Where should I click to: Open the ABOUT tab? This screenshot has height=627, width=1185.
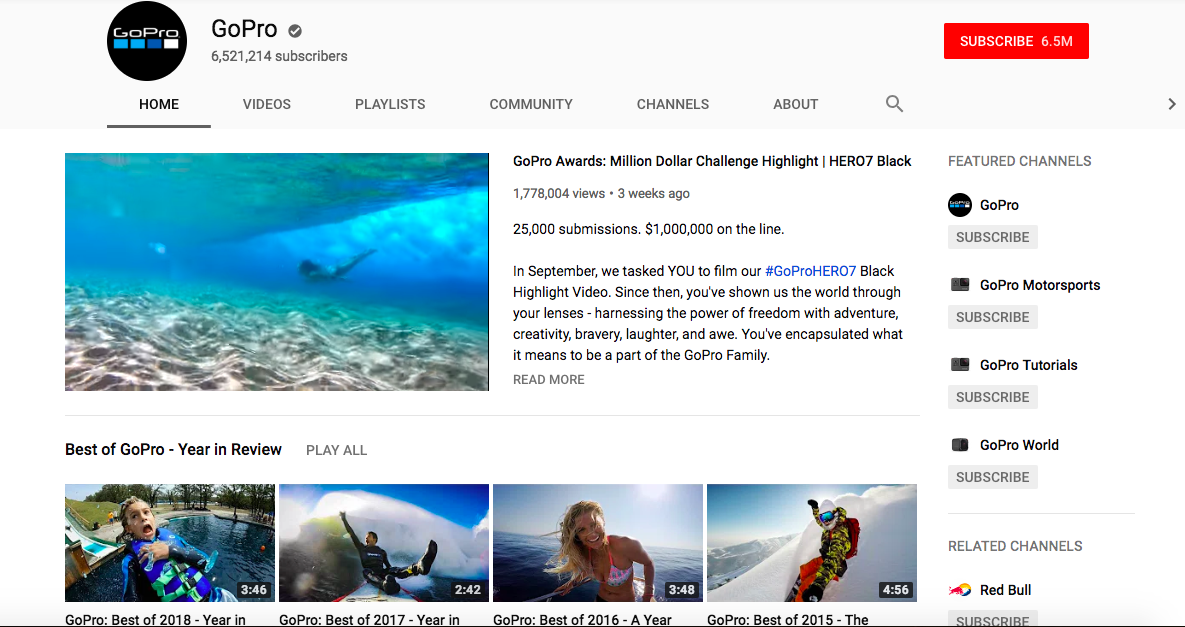pyautogui.click(x=796, y=104)
